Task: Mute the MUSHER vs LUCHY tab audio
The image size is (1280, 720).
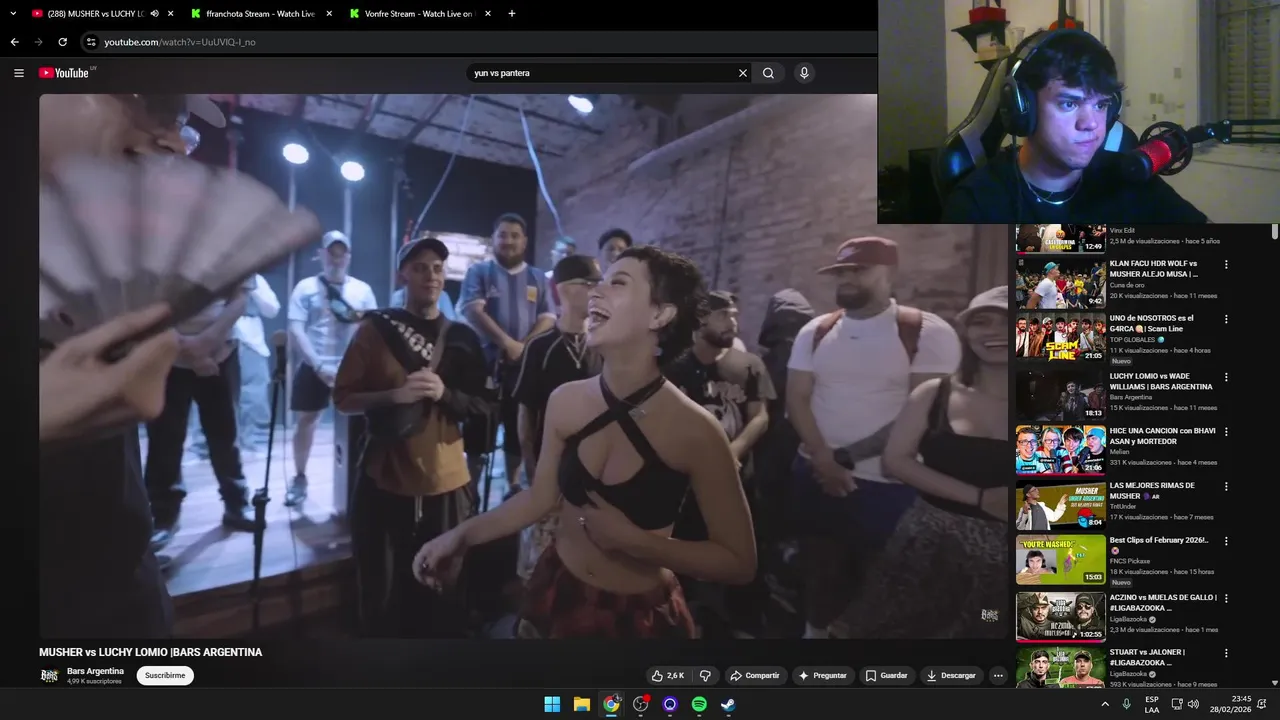Action: [154, 14]
